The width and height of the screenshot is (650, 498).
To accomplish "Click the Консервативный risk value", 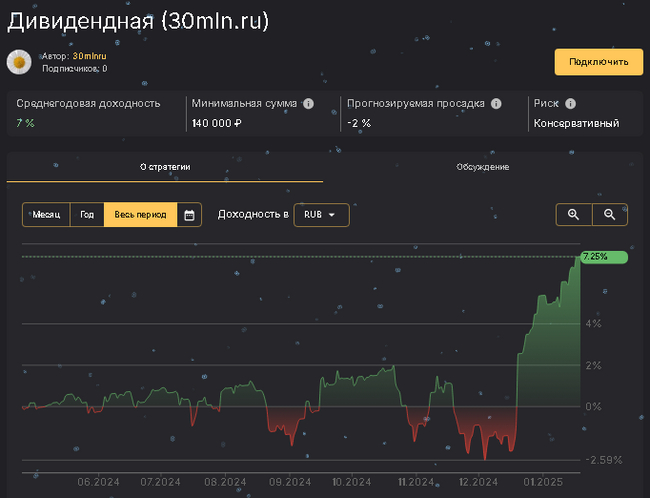I will [576, 123].
